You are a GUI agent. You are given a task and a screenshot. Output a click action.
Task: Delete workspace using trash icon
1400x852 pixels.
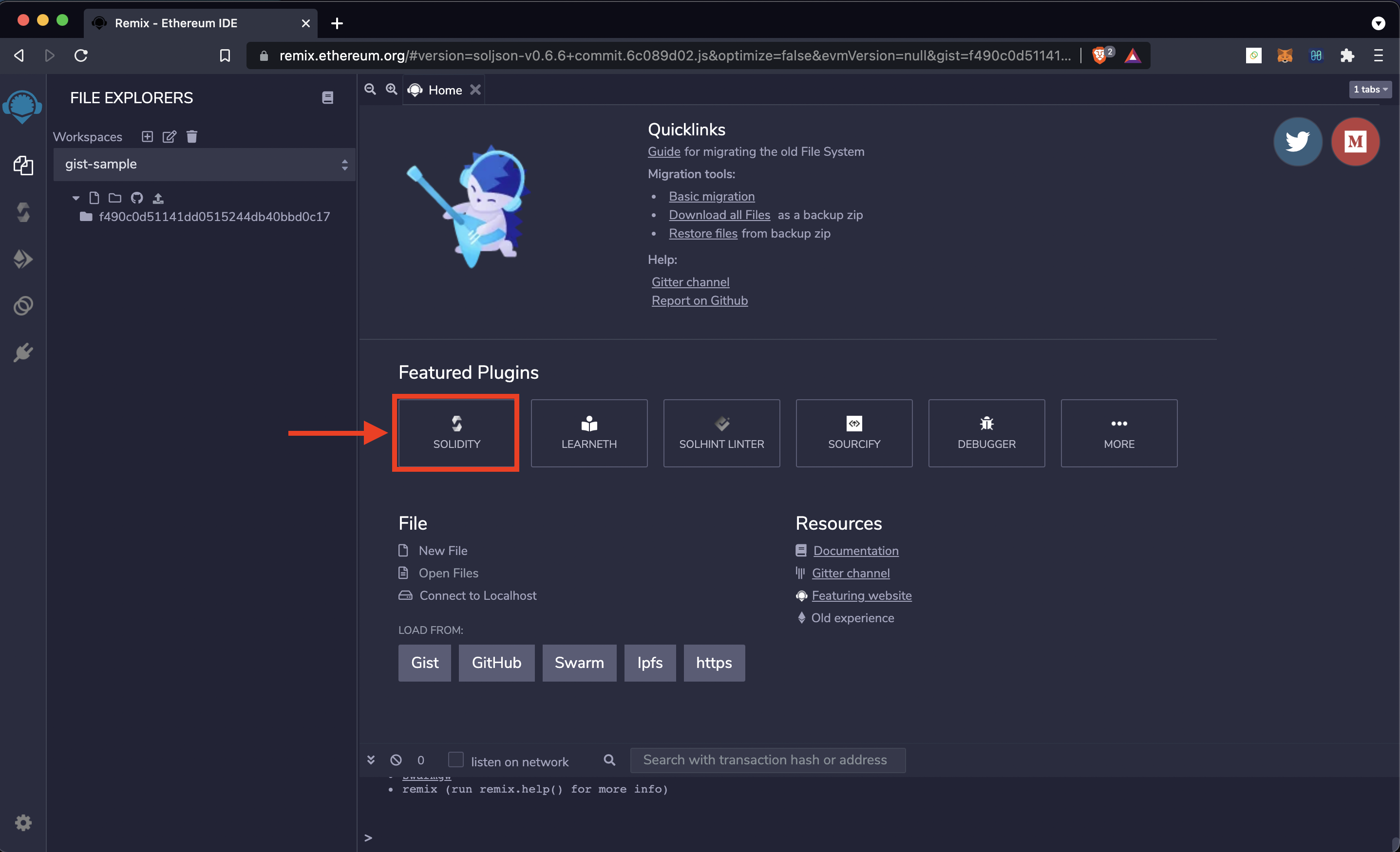point(192,136)
